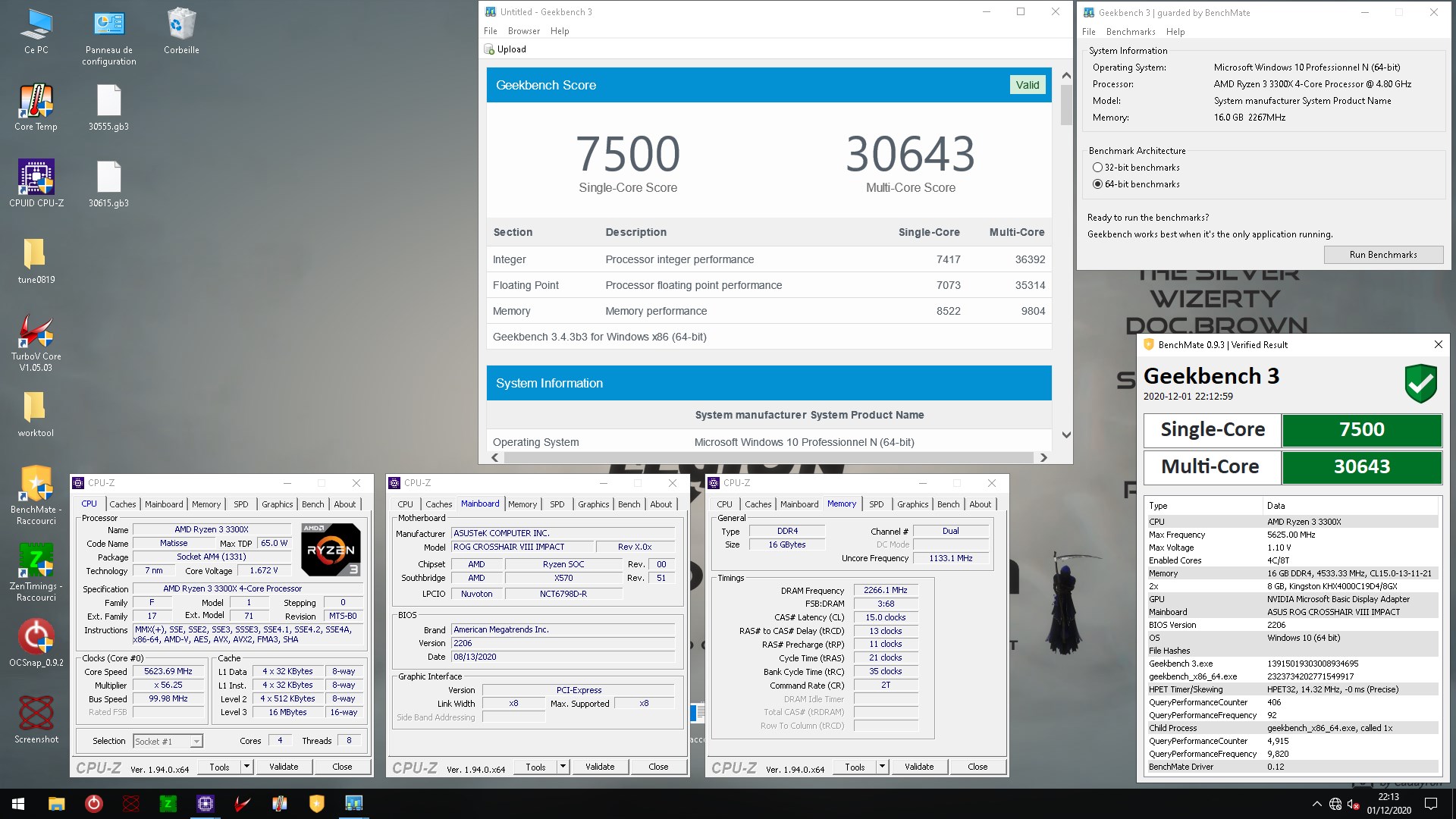Click Validate in the CPU tab window

pos(284,767)
